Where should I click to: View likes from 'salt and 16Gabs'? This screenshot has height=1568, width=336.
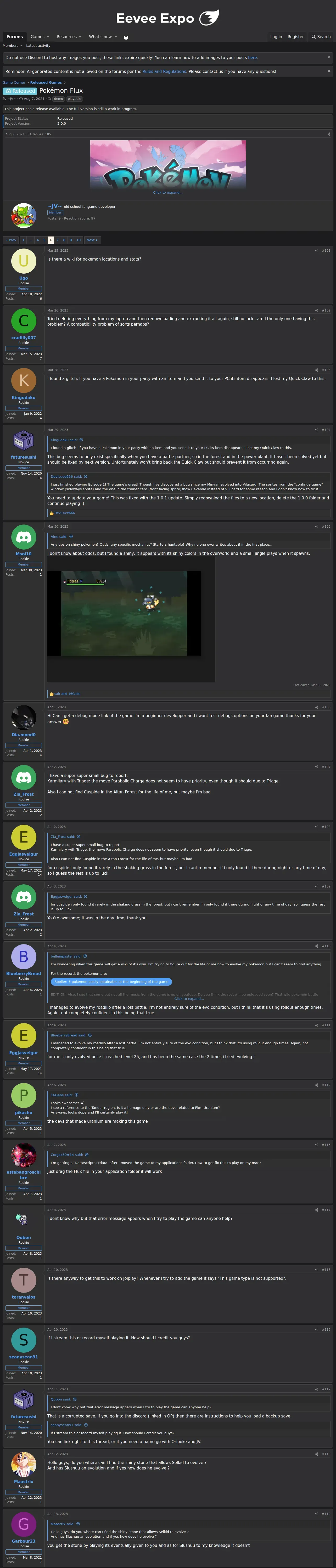point(67,693)
